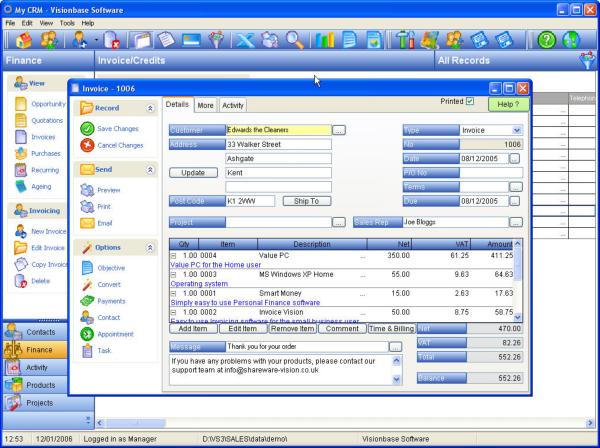Open the View menu
600x448 pixels.
pyautogui.click(x=46, y=23)
